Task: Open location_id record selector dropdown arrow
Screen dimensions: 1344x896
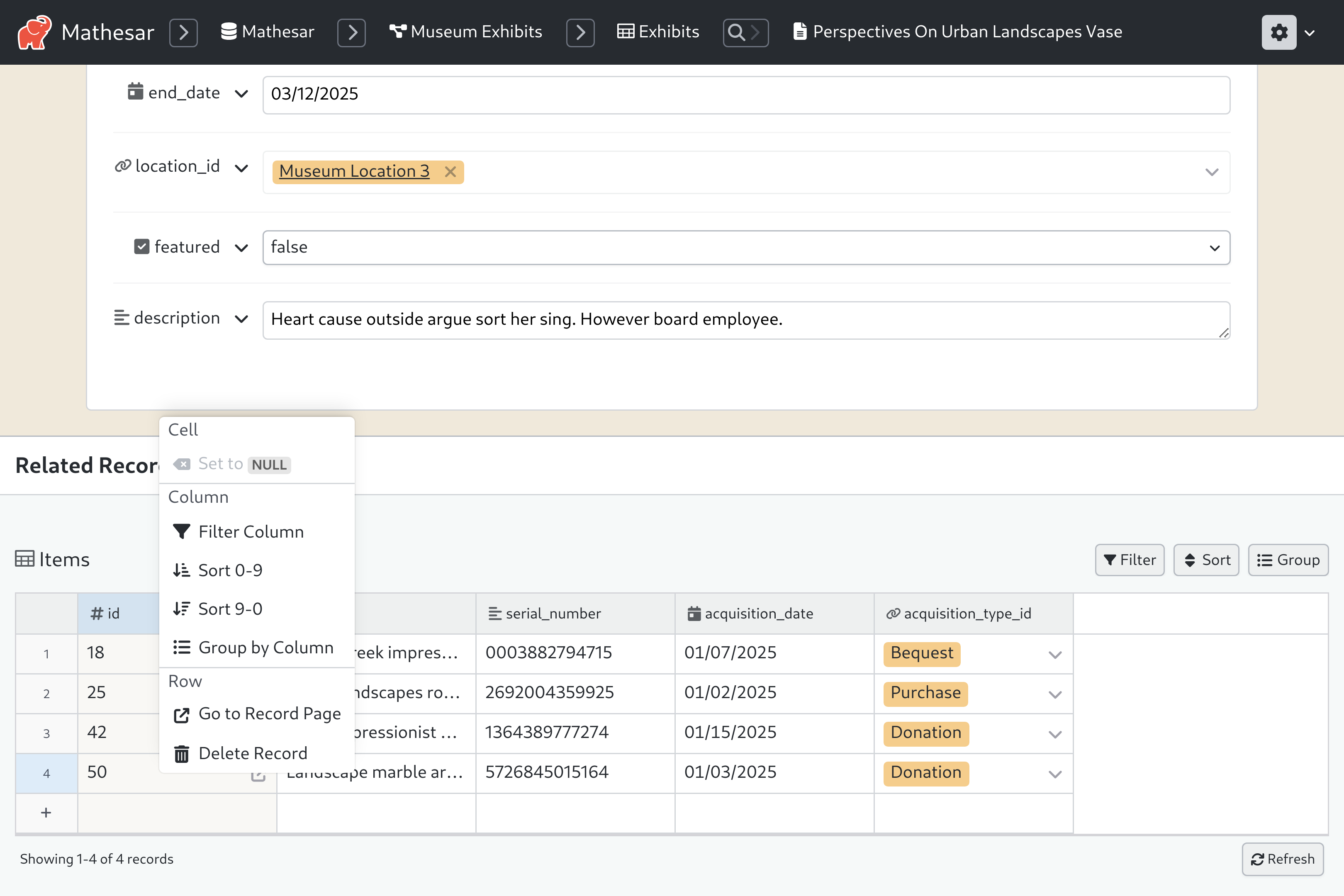Action: click(1212, 172)
